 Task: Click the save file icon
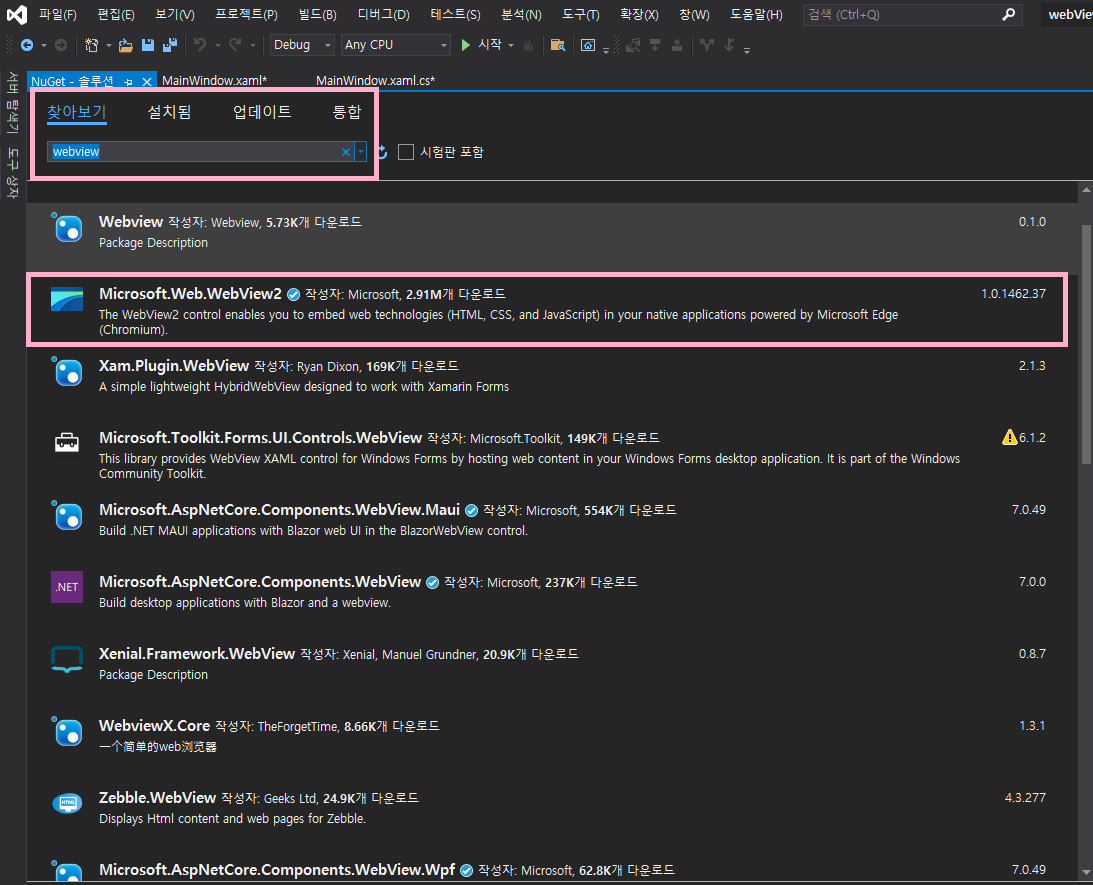[x=148, y=45]
